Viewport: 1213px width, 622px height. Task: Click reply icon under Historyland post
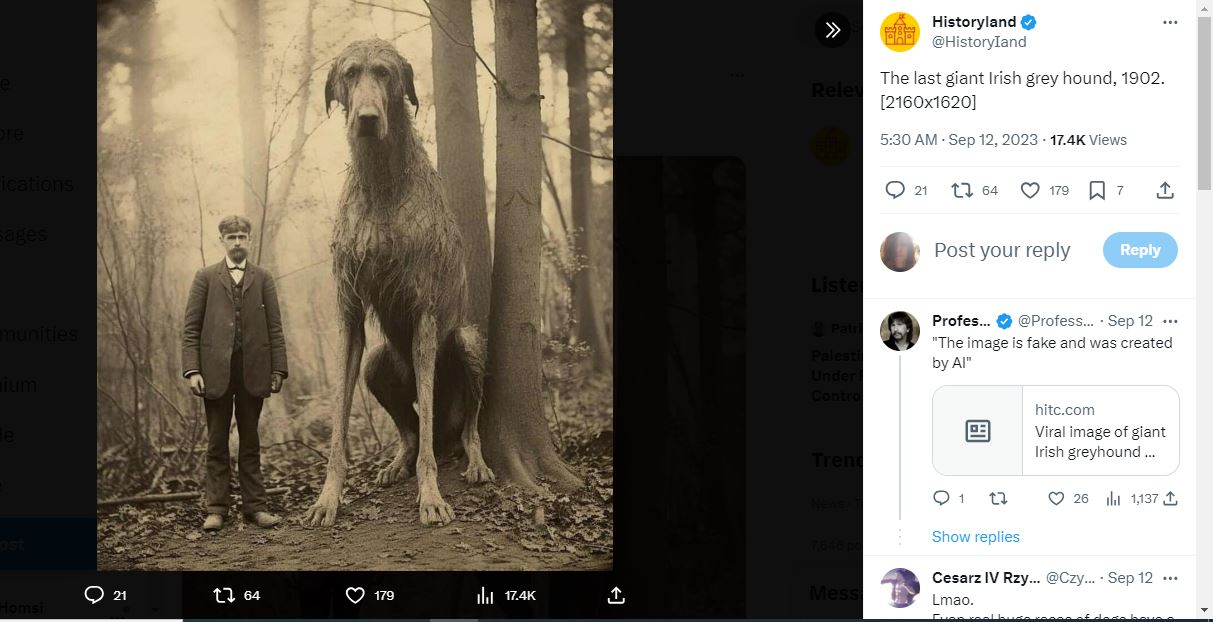(x=895, y=190)
